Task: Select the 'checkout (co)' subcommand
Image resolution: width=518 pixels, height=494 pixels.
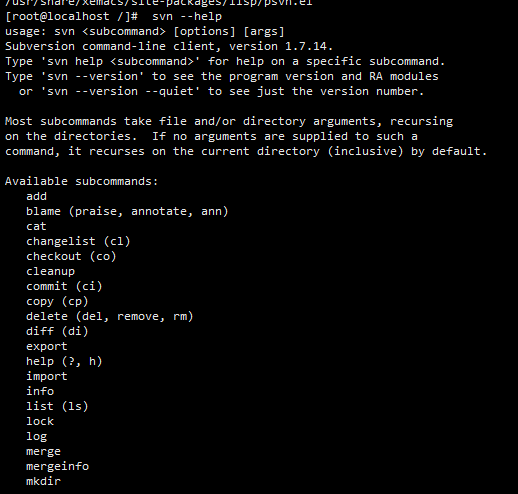Action: tap(71, 256)
